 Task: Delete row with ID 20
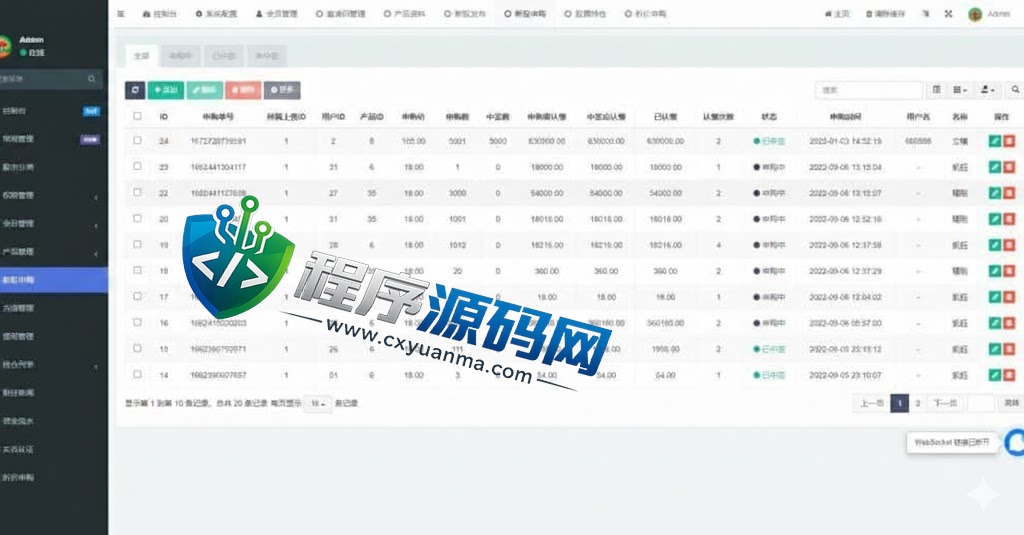1009,219
